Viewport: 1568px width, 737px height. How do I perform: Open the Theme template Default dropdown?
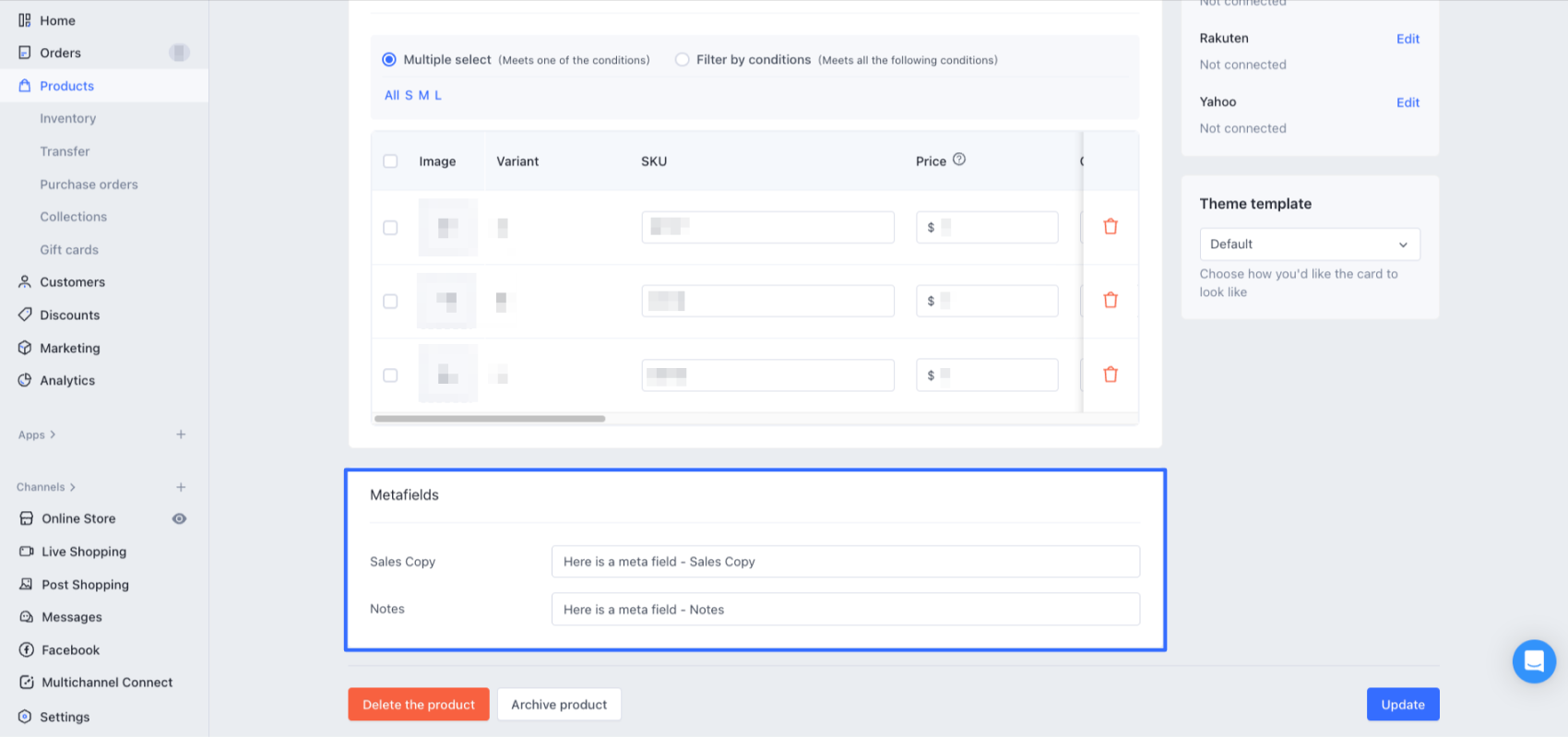(1309, 244)
